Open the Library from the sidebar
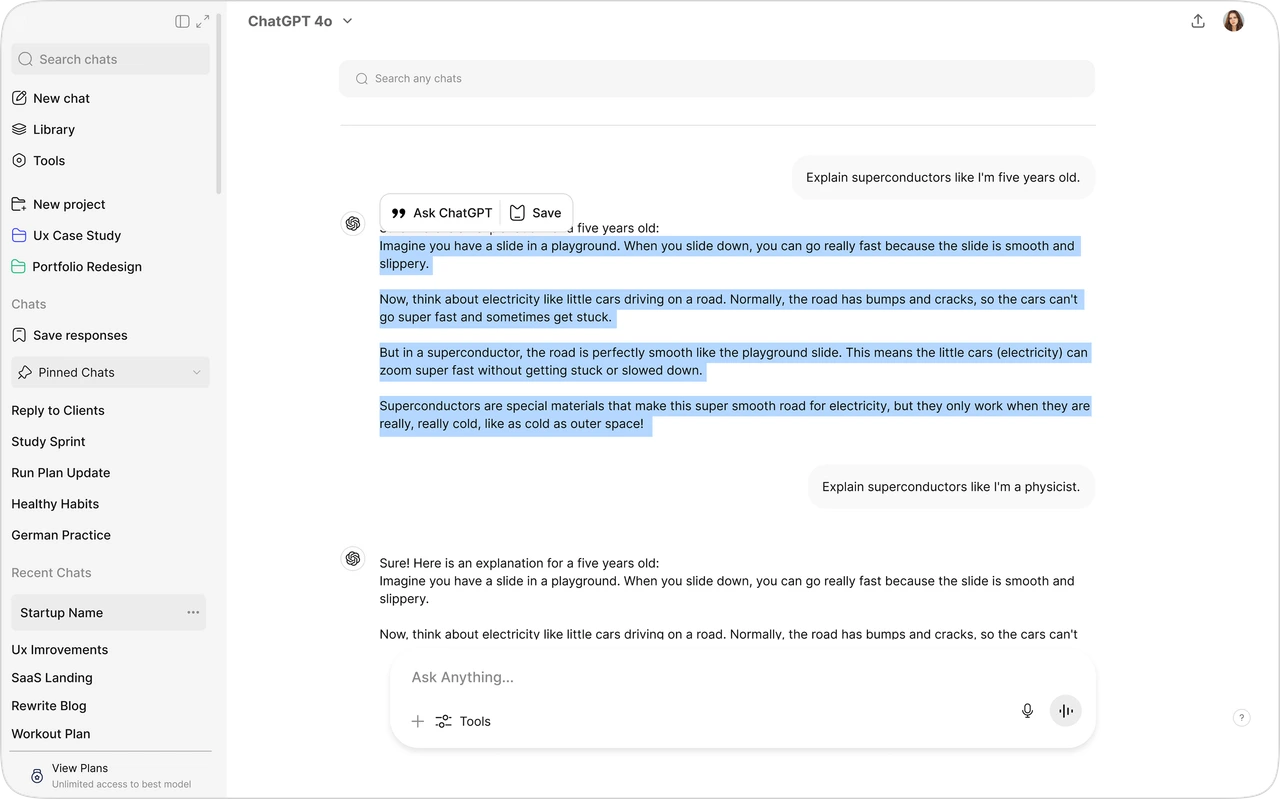The image size is (1280, 799). click(x=54, y=129)
